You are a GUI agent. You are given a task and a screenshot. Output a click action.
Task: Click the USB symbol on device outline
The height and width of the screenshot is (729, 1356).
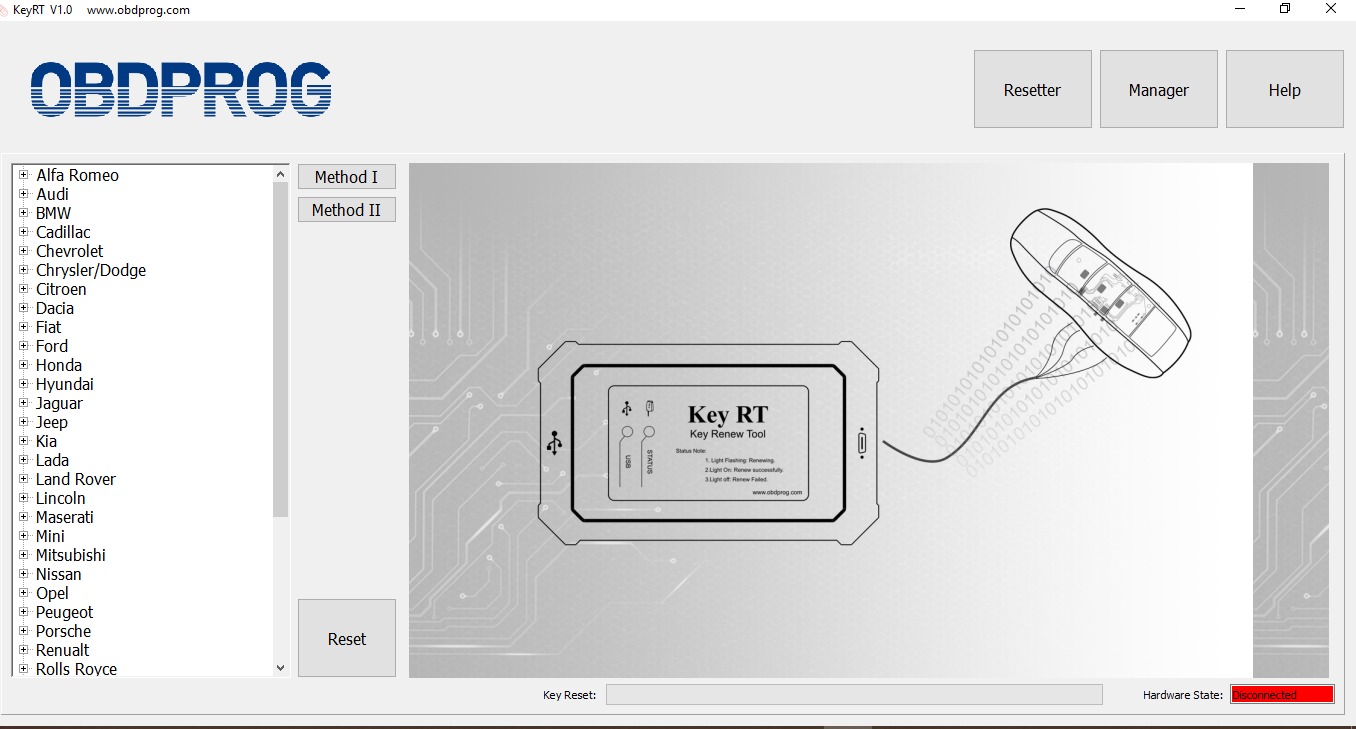click(554, 443)
